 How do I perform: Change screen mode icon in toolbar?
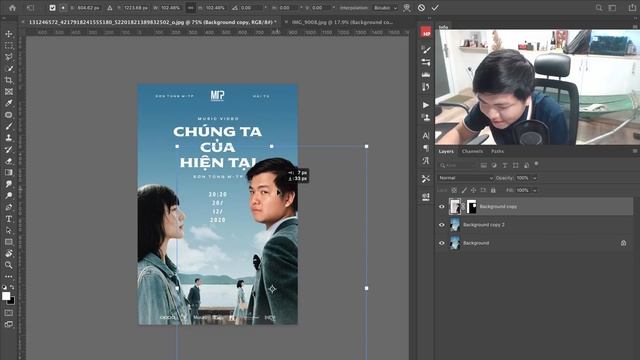9,325
